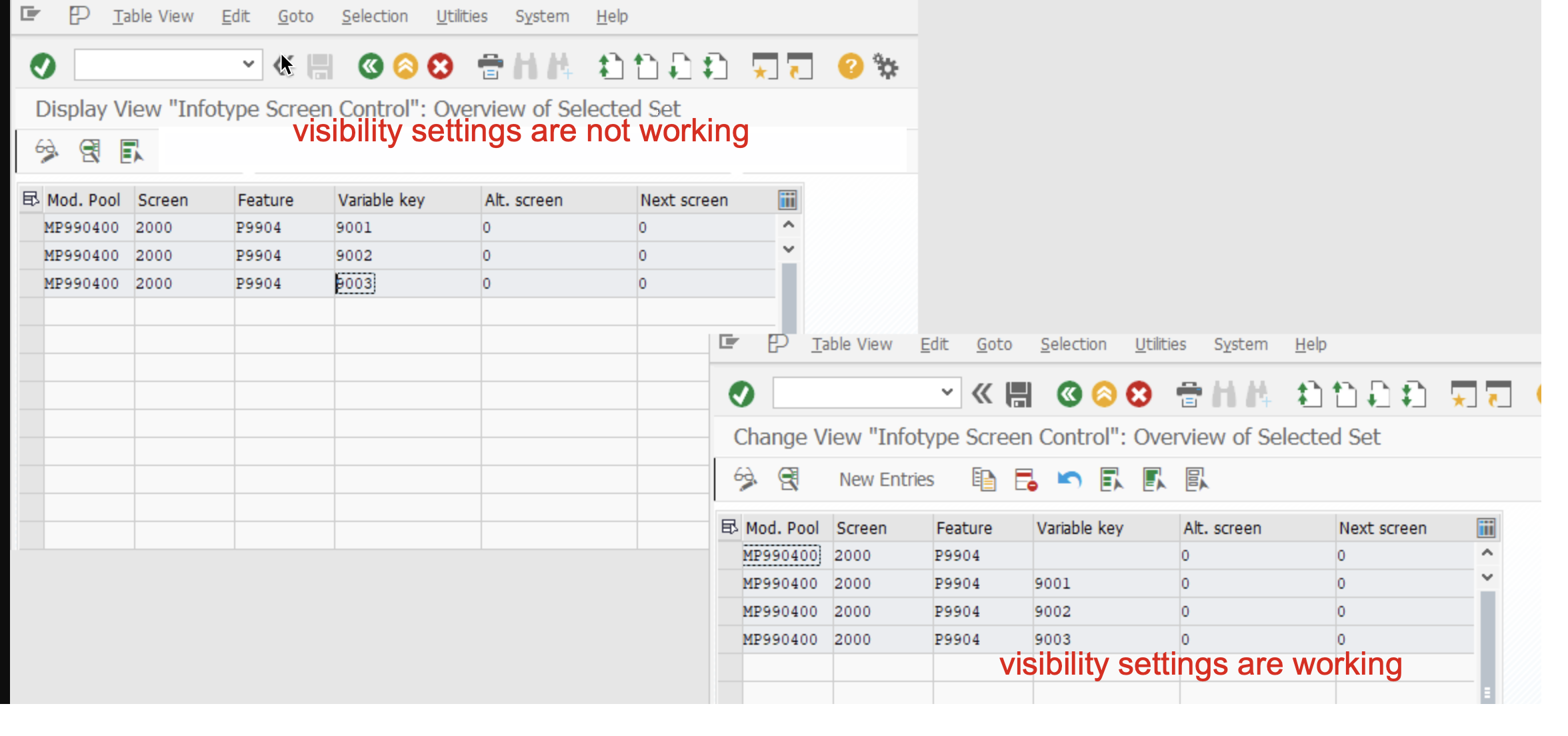Click table configuration icon in Display View table
The height and width of the screenshot is (736, 1568).
[787, 199]
